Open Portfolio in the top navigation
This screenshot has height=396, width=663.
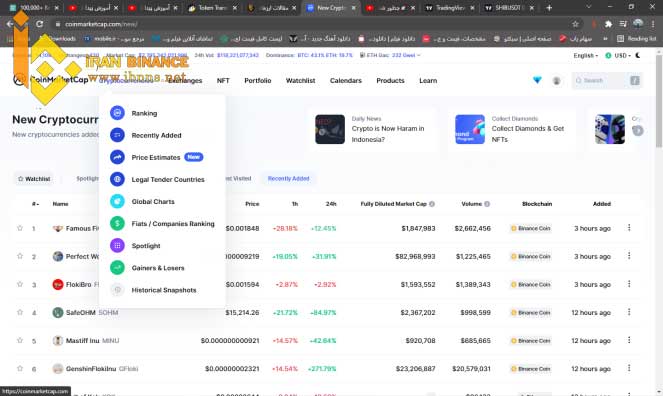tap(258, 80)
